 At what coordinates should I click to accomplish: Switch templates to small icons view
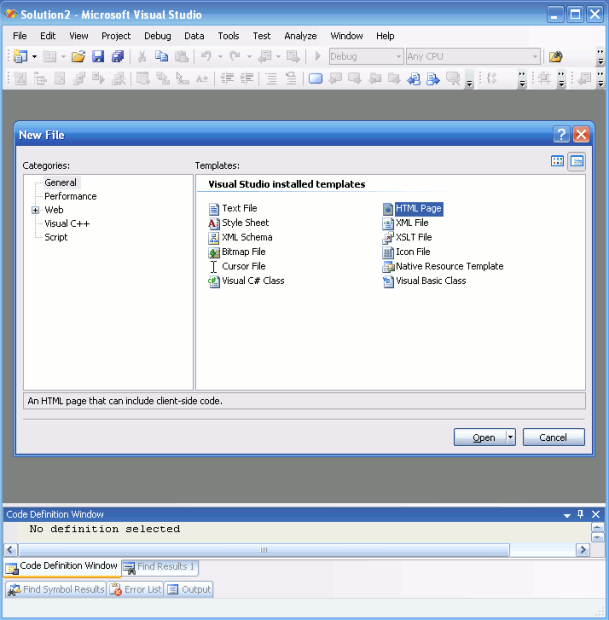pyautogui.click(x=577, y=161)
